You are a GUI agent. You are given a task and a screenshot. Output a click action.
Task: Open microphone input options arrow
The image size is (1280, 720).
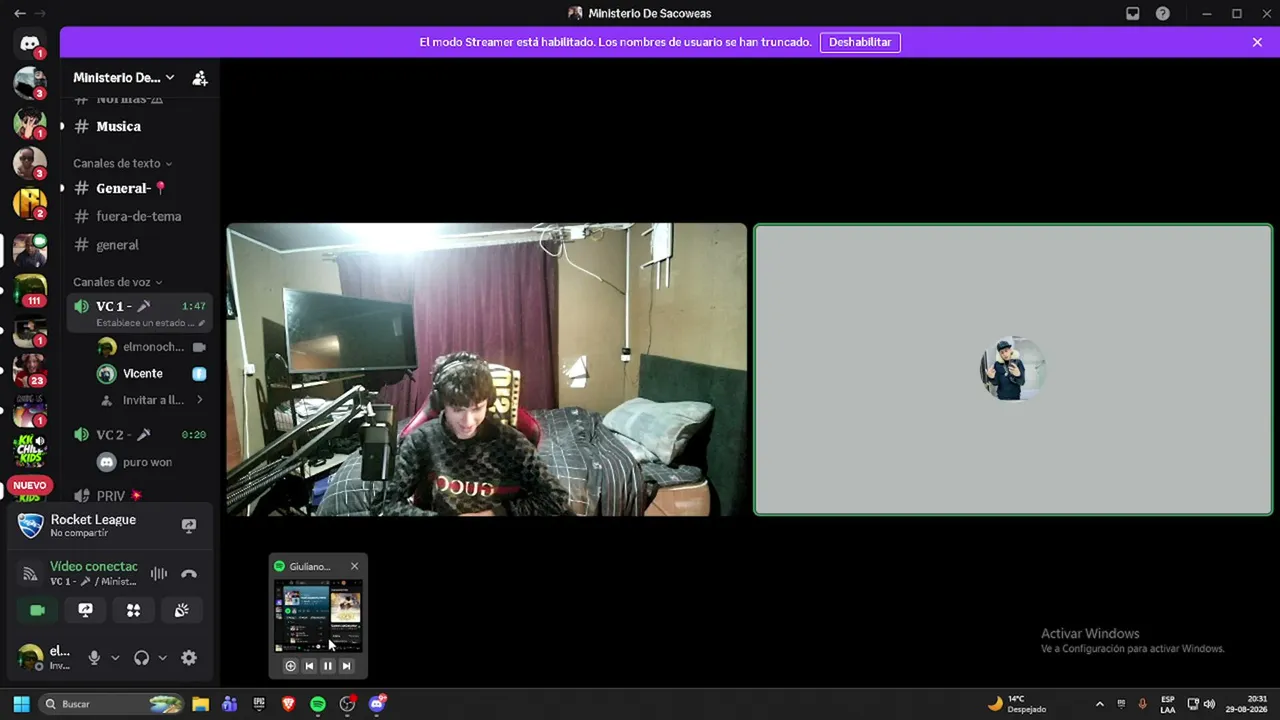[x=115, y=657]
